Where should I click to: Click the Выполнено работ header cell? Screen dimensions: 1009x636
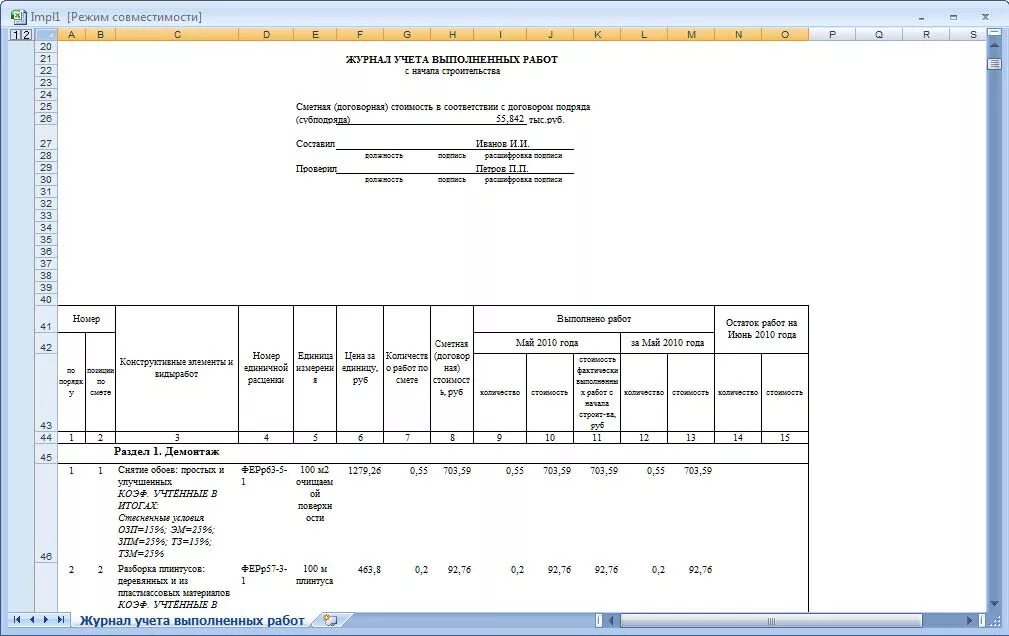point(593,319)
